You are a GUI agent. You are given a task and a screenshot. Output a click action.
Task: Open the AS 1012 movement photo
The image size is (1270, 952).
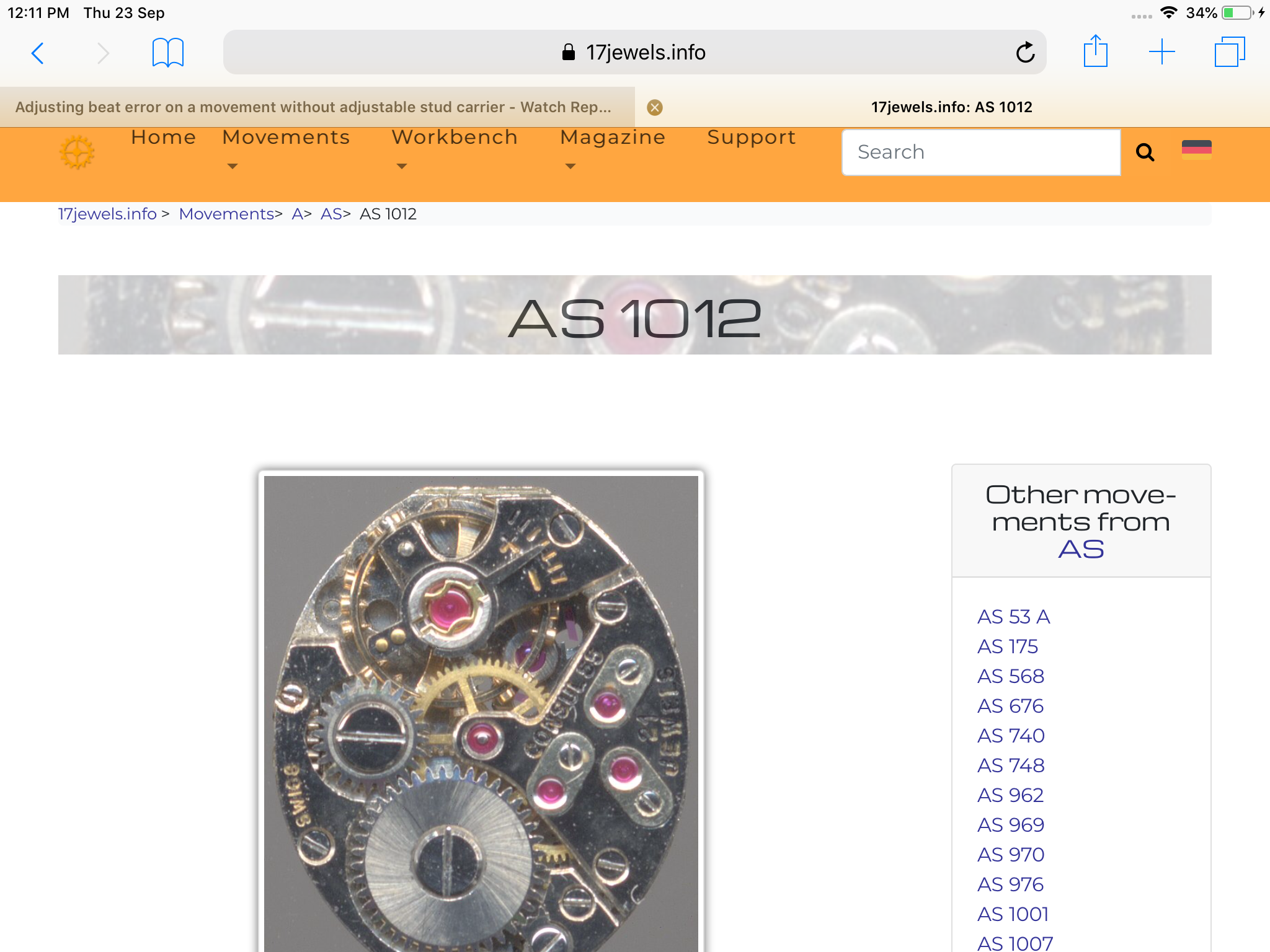click(481, 713)
